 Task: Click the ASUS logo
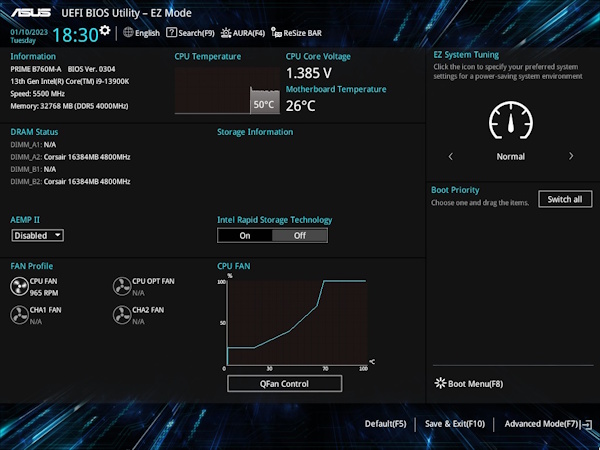click(31, 13)
